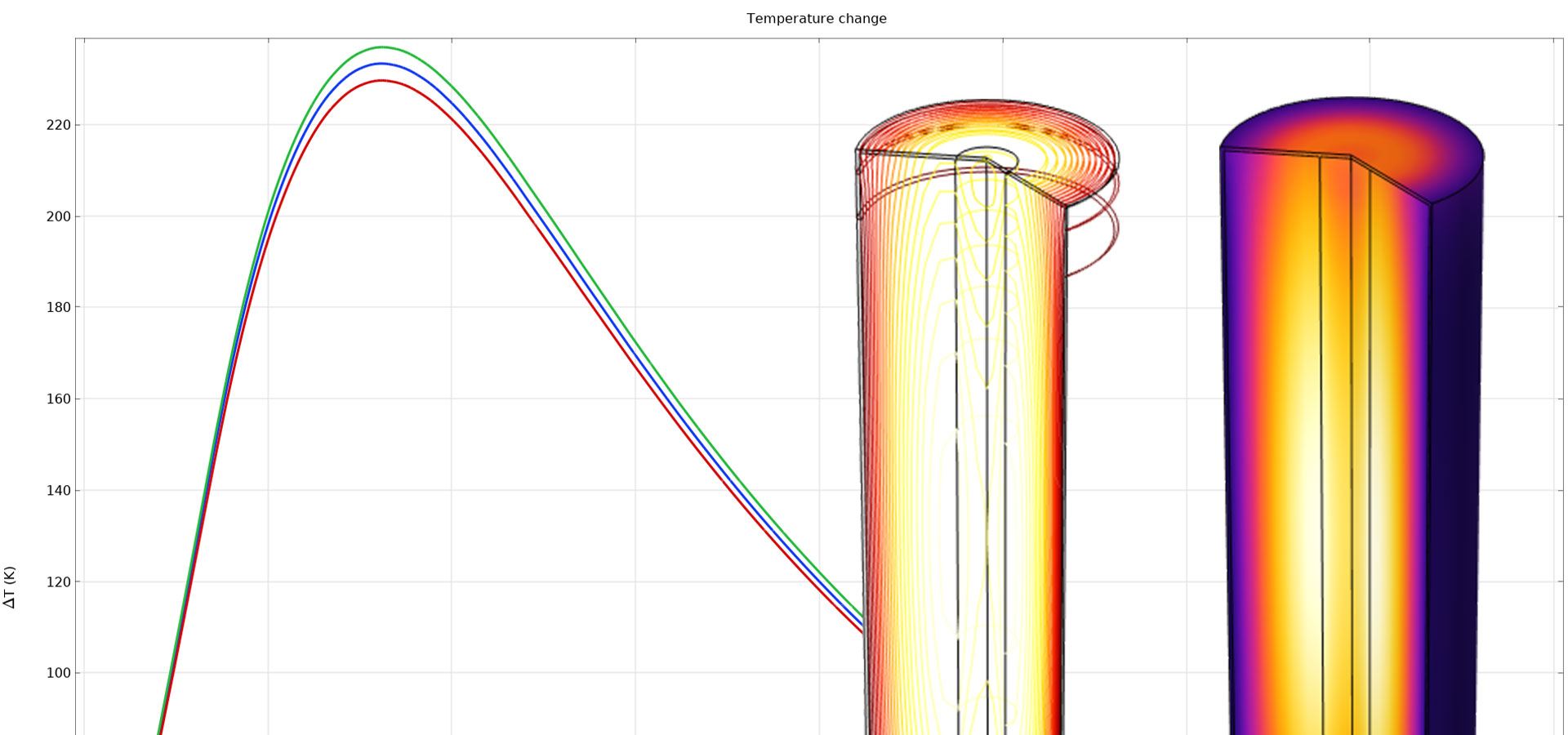Click the 100 y-axis tick label
The height and width of the screenshot is (735, 1568).
(59, 674)
